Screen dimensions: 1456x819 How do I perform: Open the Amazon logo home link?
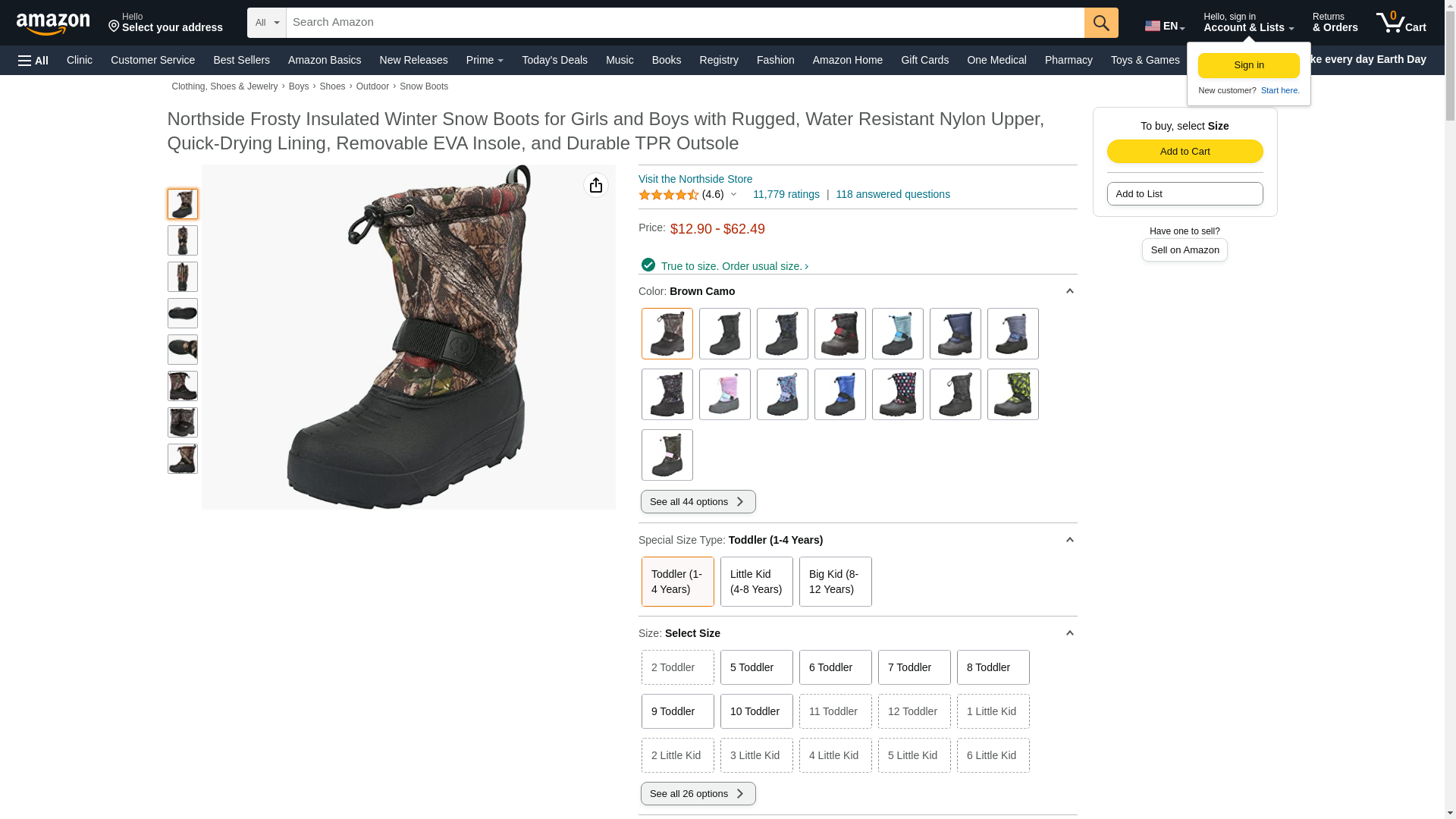[53, 24]
